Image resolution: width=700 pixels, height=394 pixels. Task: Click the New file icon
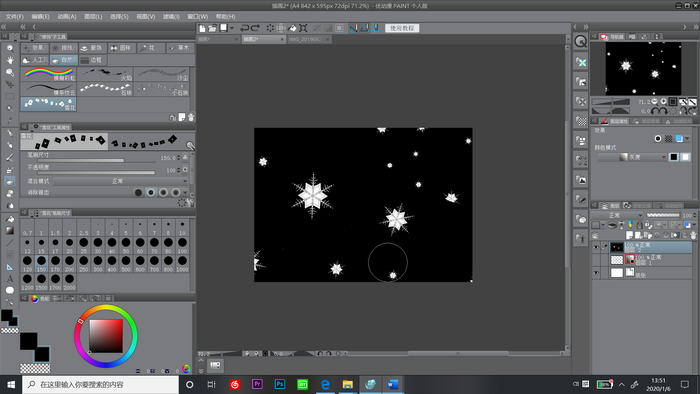(x=202, y=28)
